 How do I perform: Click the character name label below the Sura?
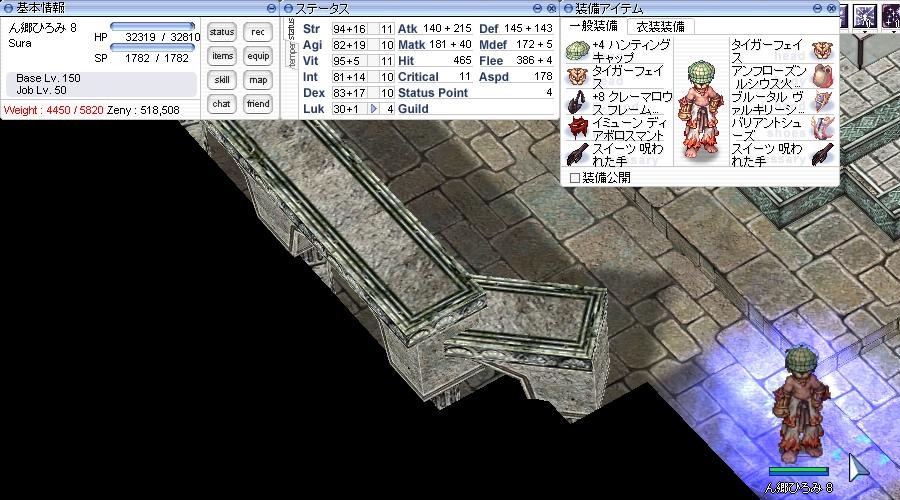[798, 488]
